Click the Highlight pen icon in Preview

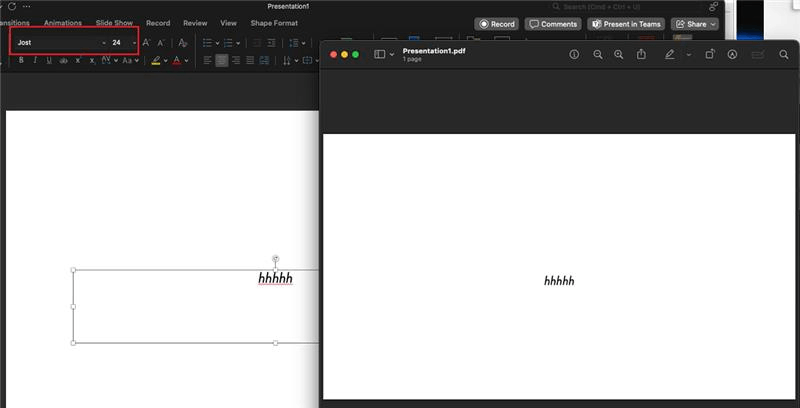pyautogui.click(x=670, y=55)
